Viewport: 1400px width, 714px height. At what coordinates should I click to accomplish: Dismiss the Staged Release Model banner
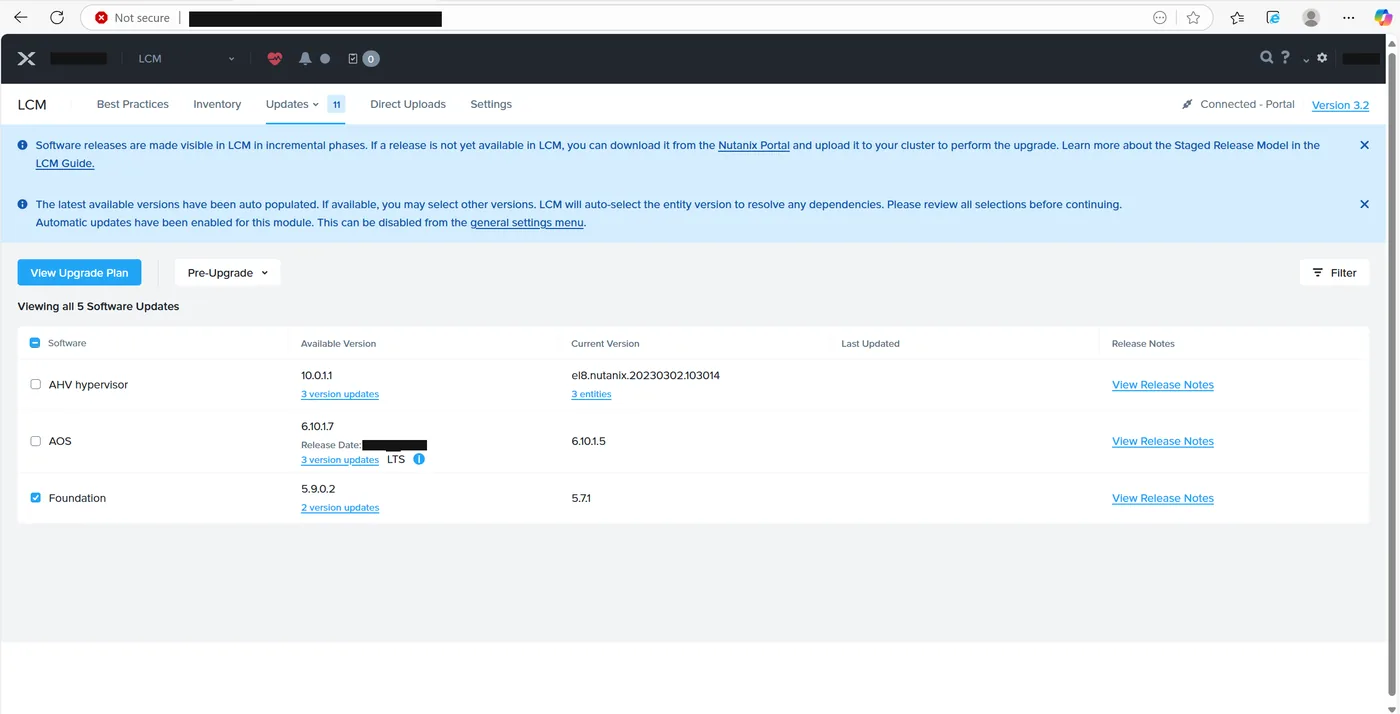pos(1364,145)
